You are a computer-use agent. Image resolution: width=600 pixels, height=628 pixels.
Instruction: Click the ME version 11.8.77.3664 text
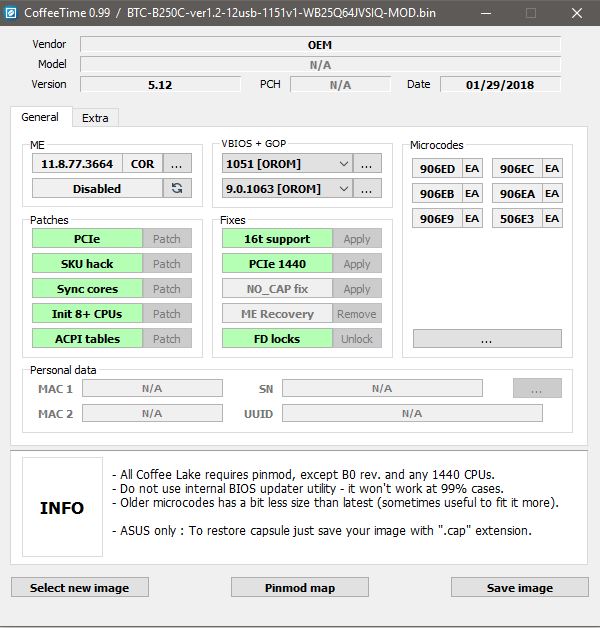[x=77, y=164]
